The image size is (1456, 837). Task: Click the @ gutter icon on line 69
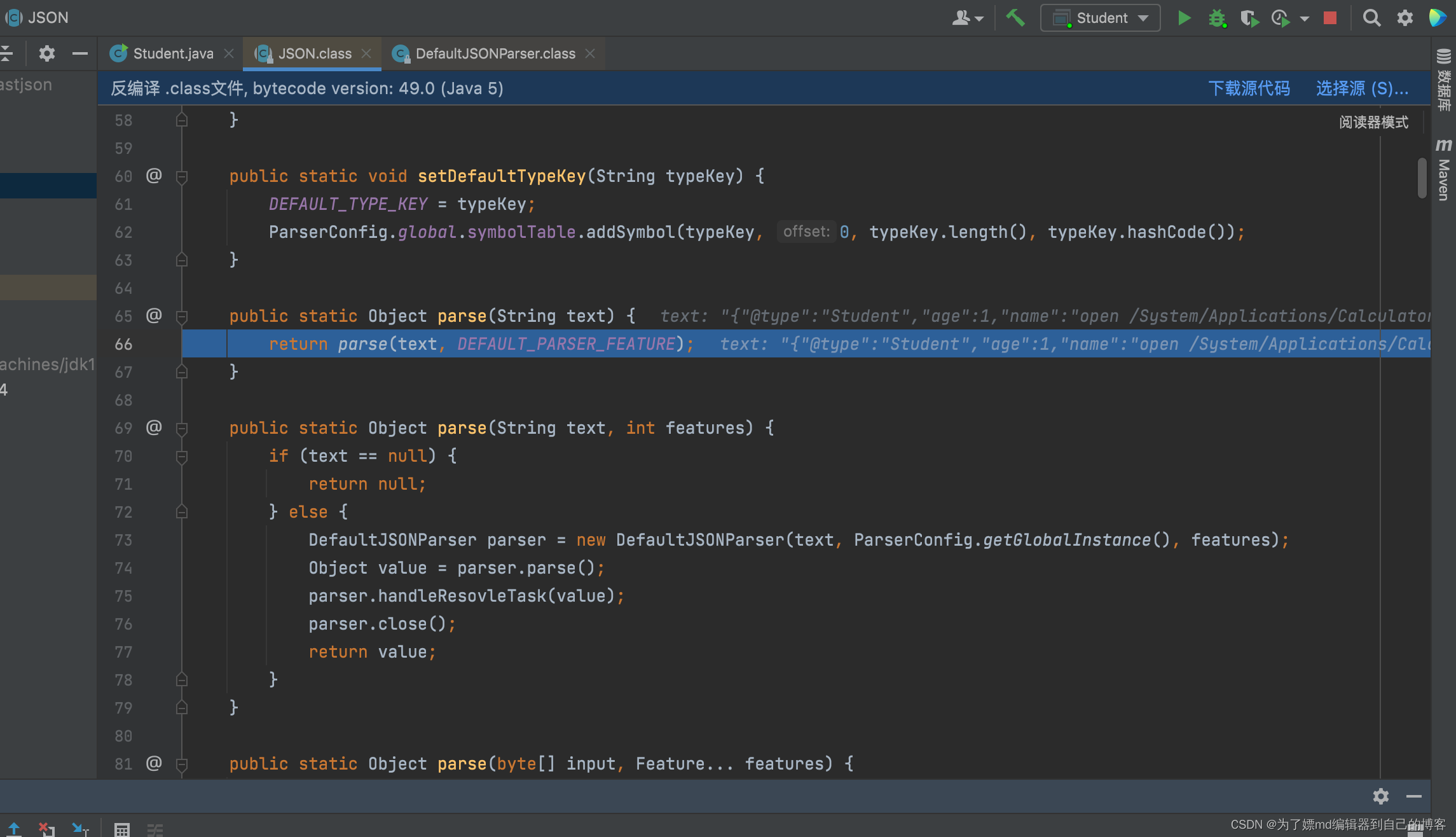pyautogui.click(x=154, y=427)
